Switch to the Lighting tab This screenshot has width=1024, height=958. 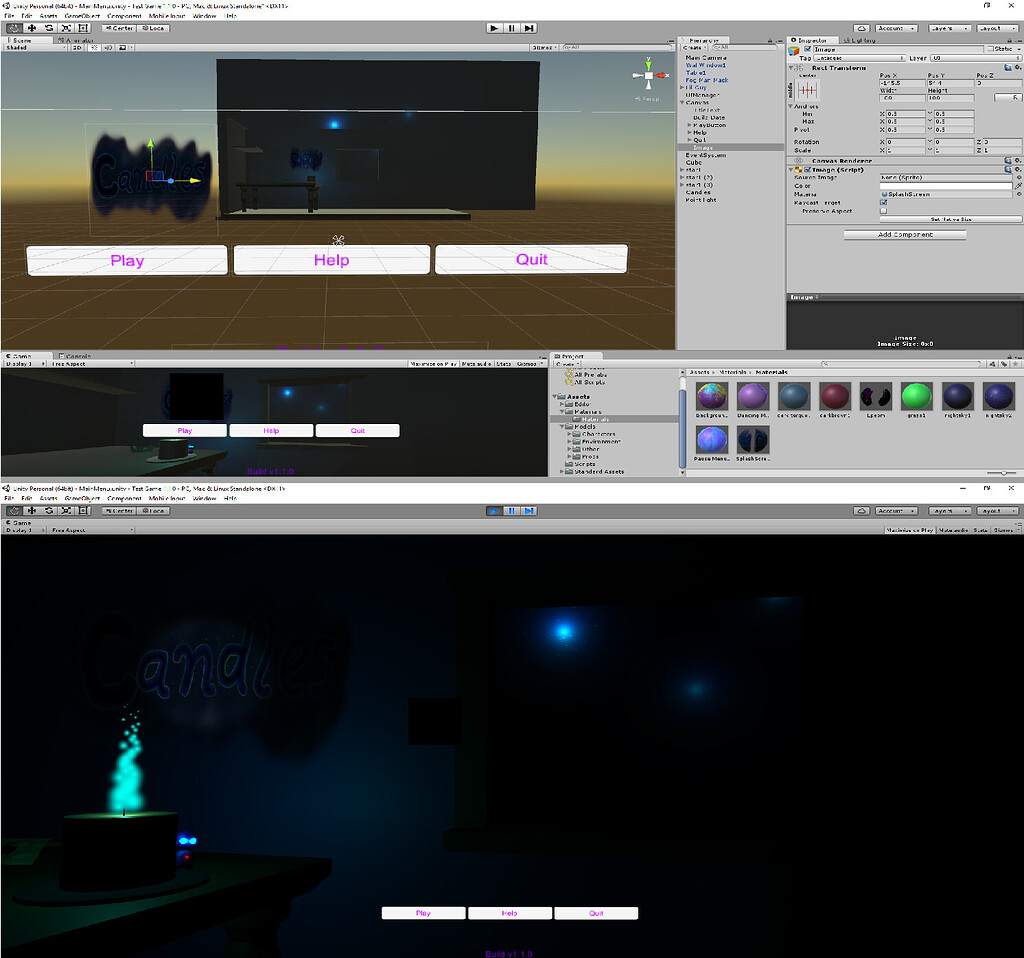(858, 40)
